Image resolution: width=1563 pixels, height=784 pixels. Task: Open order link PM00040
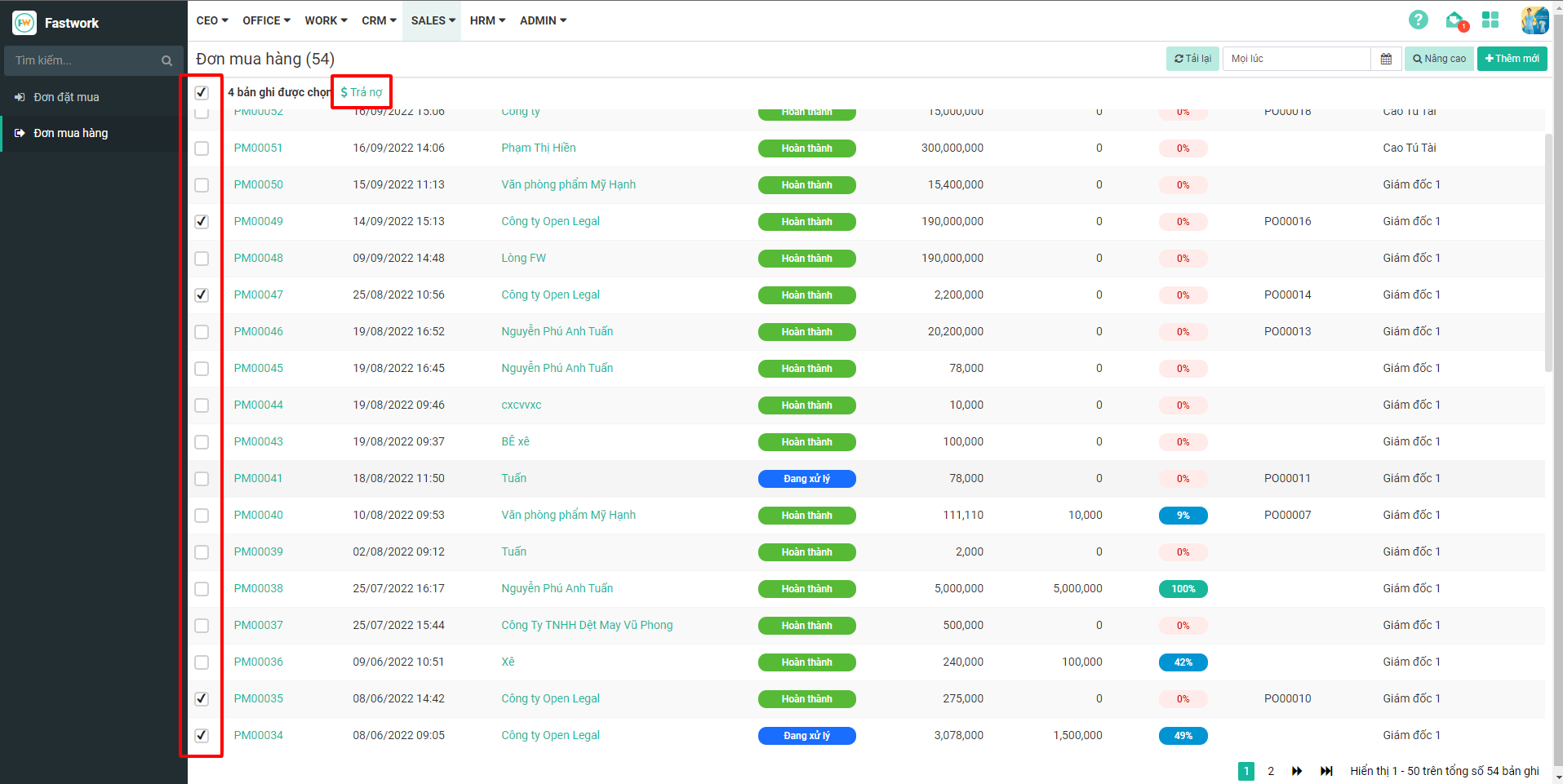point(258,515)
